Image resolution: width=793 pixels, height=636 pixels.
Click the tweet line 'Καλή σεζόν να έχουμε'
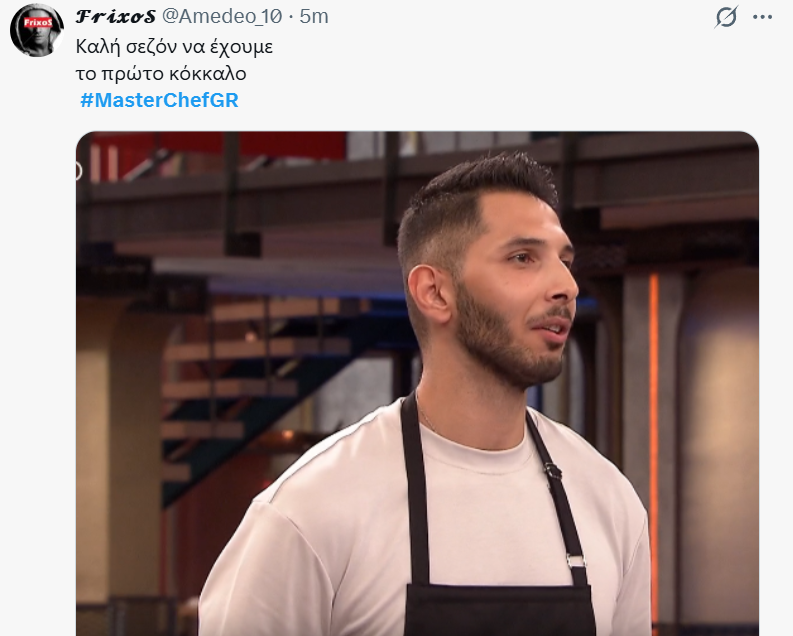pos(174,47)
